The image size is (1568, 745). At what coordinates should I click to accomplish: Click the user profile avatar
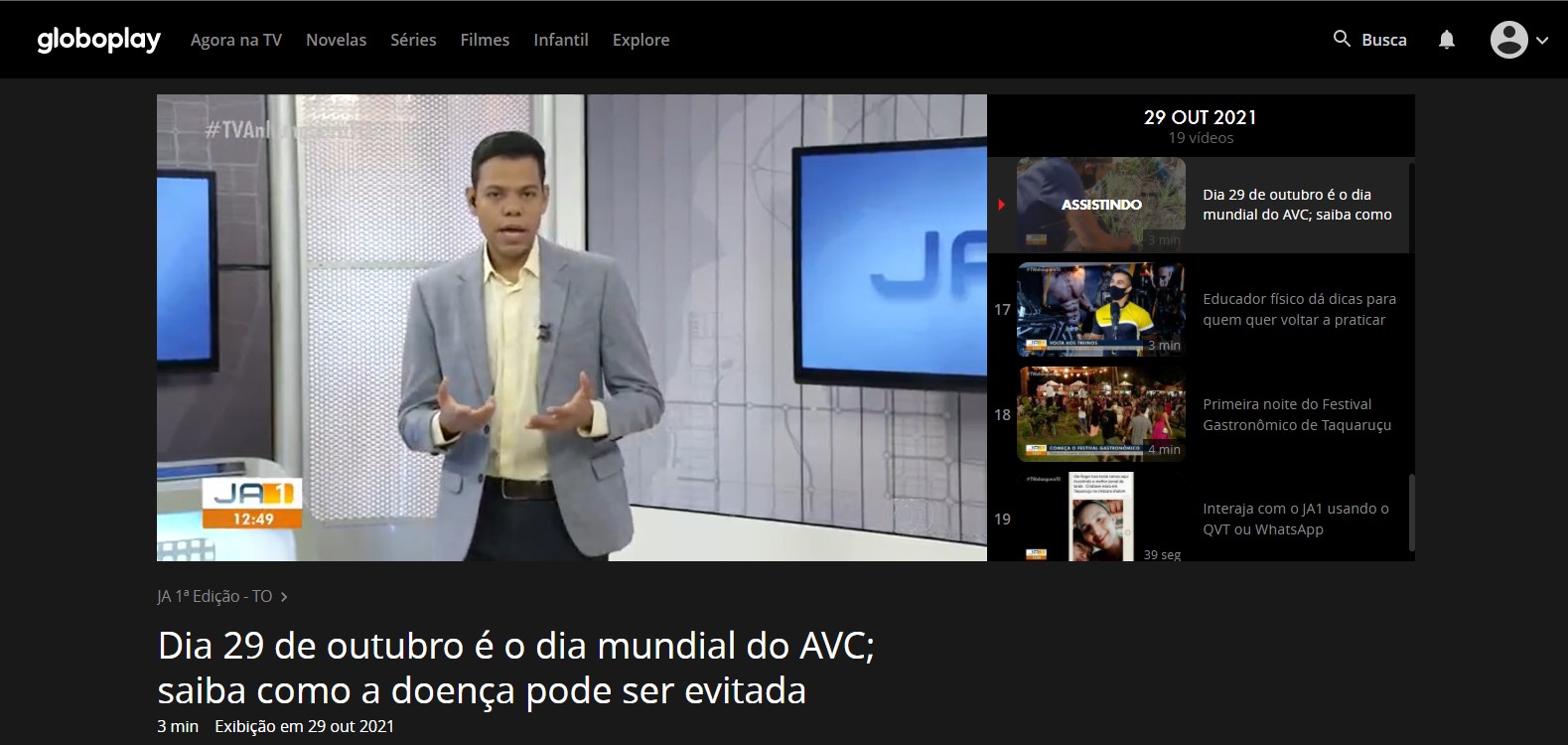pos(1508,40)
